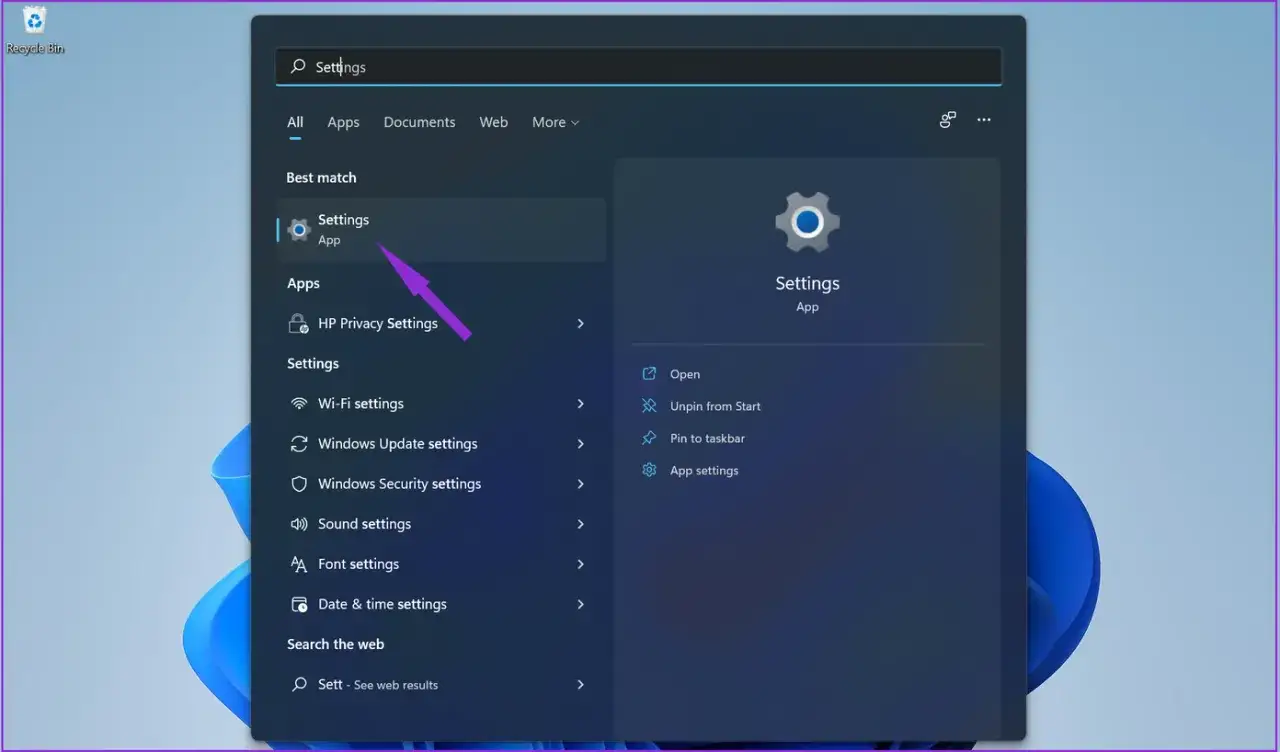Image resolution: width=1280 pixels, height=752 pixels.
Task: Click Open to launch the Settings app
Action: (x=684, y=373)
